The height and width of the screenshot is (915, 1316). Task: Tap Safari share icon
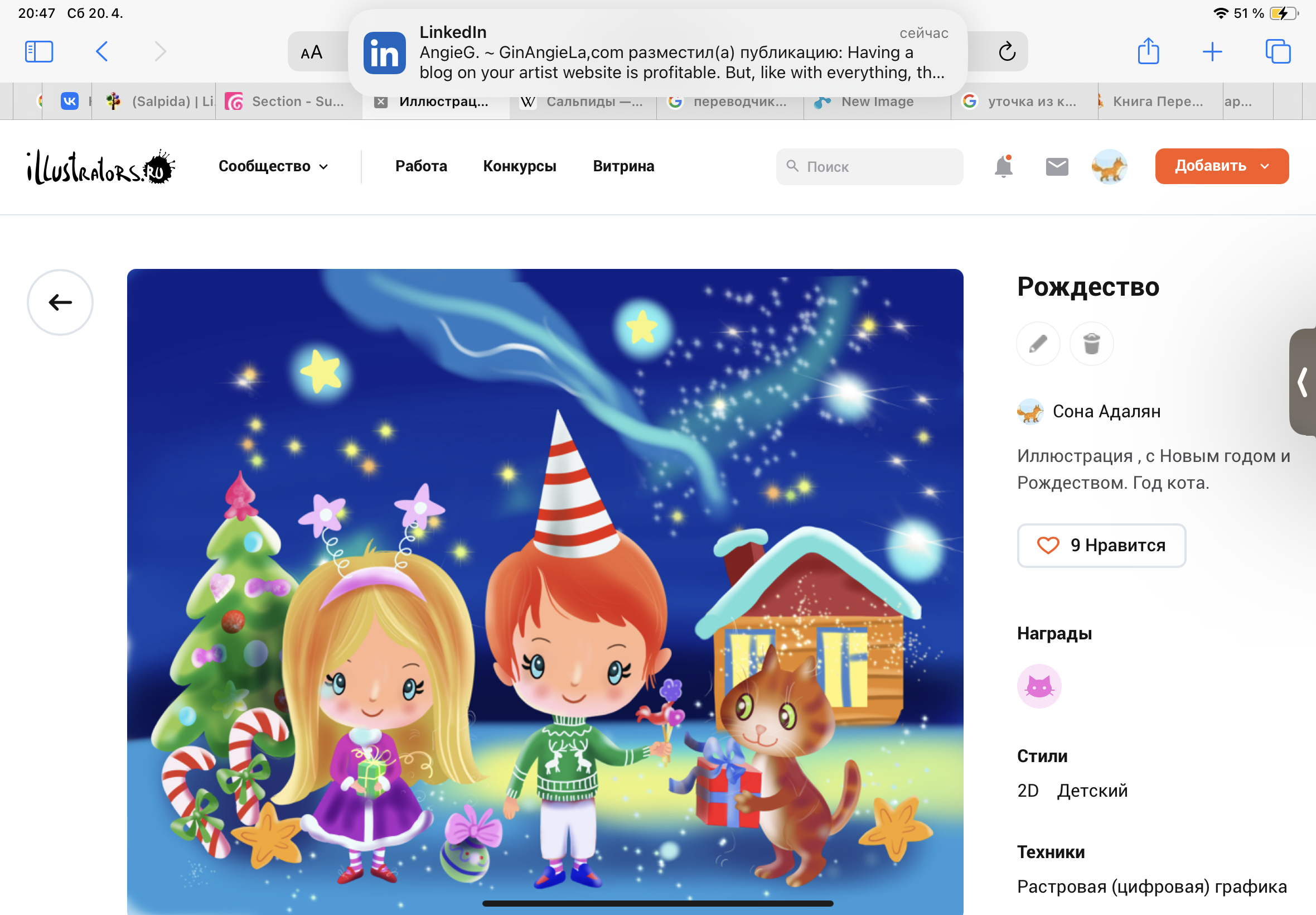pyautogui.click(x=1148, y=51)
